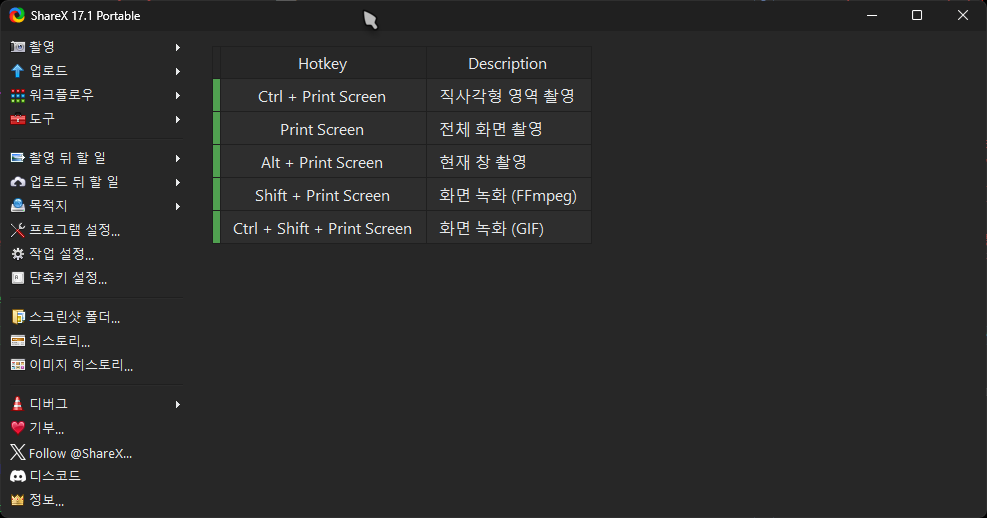The image size is (987, 518).
Task: Expand the 촬영 뒤 할 일 submenu arrow
Action: (x=178, y=159)
